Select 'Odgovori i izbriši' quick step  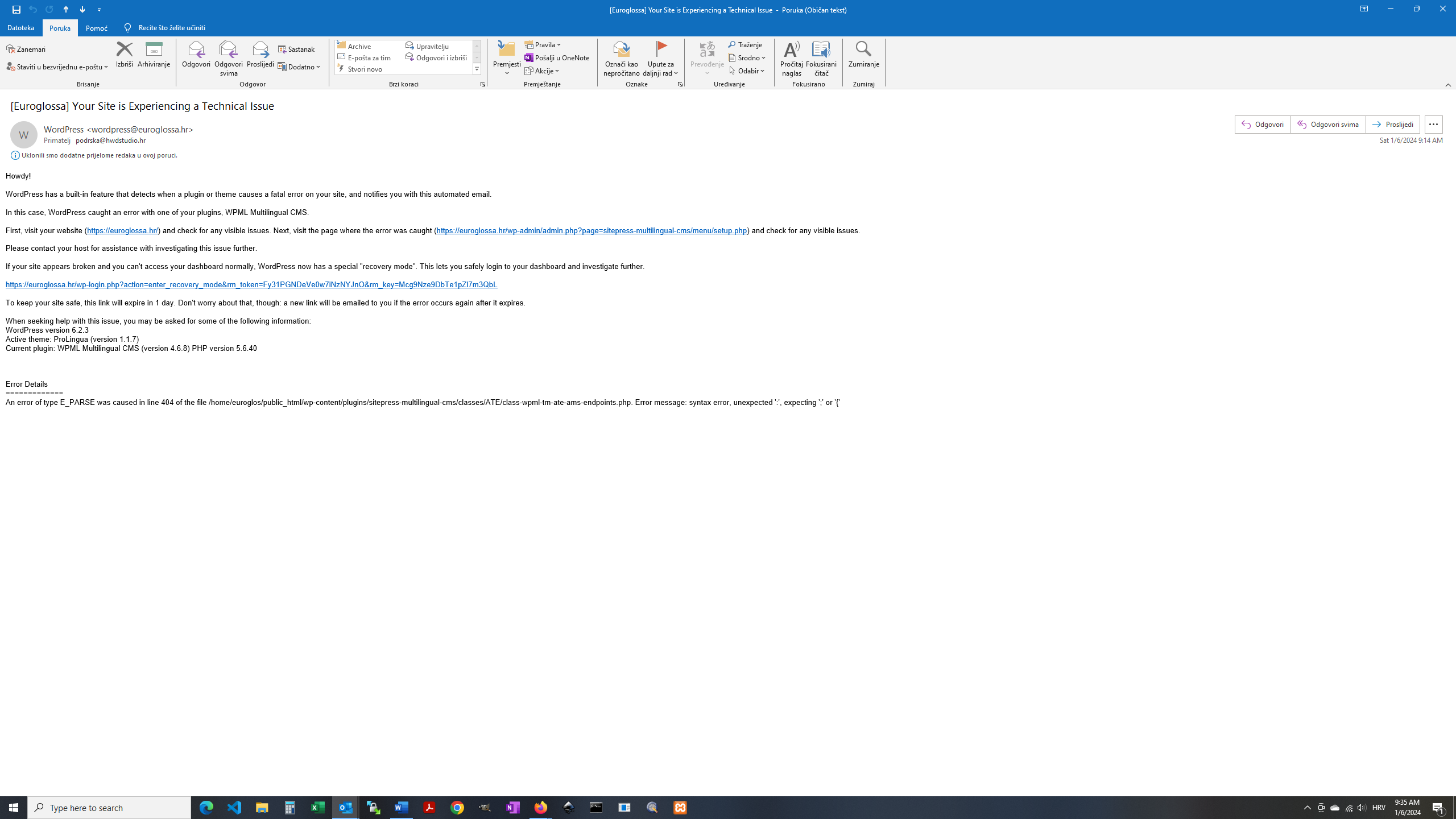point(438,57)
